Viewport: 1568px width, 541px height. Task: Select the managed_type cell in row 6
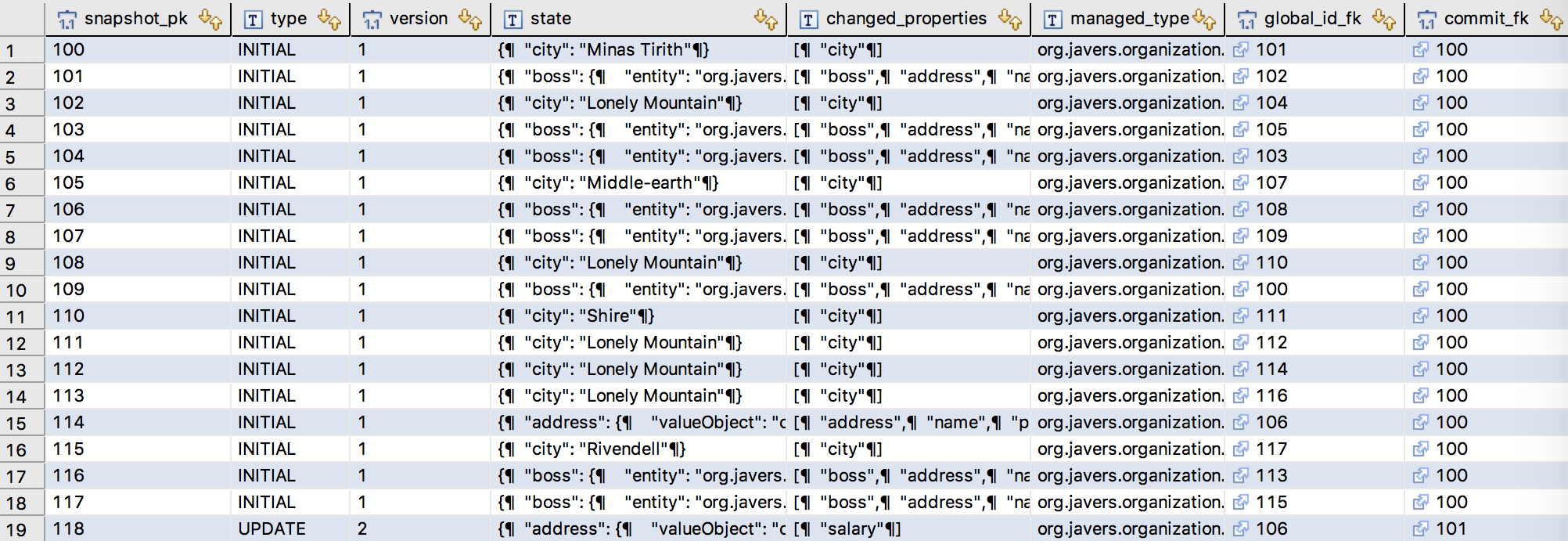click(1128, 183)
